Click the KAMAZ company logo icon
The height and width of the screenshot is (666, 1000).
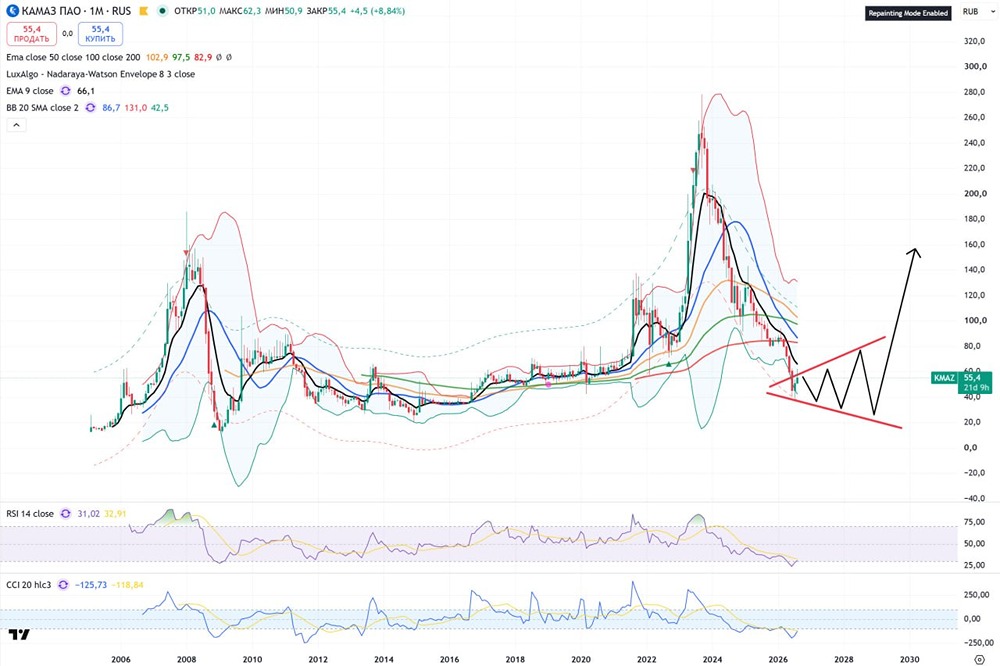click(x=13, y=11)
